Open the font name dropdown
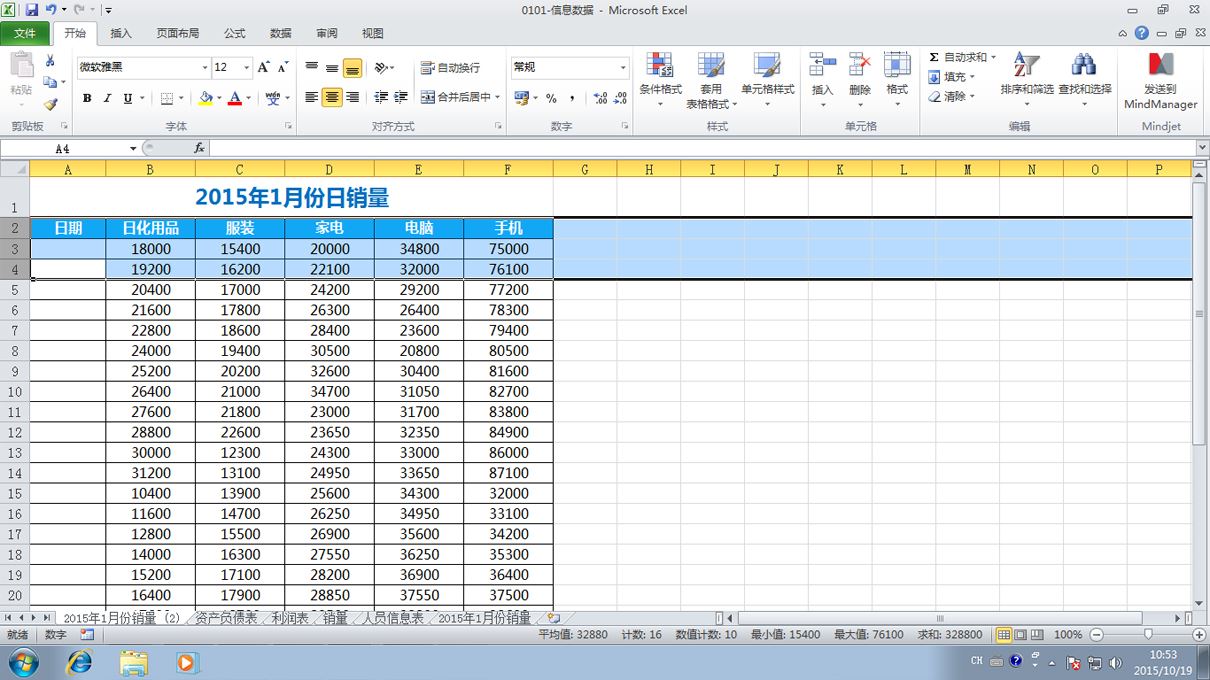This screenshot has height=680, width=1210. click(x=204, y=68)
